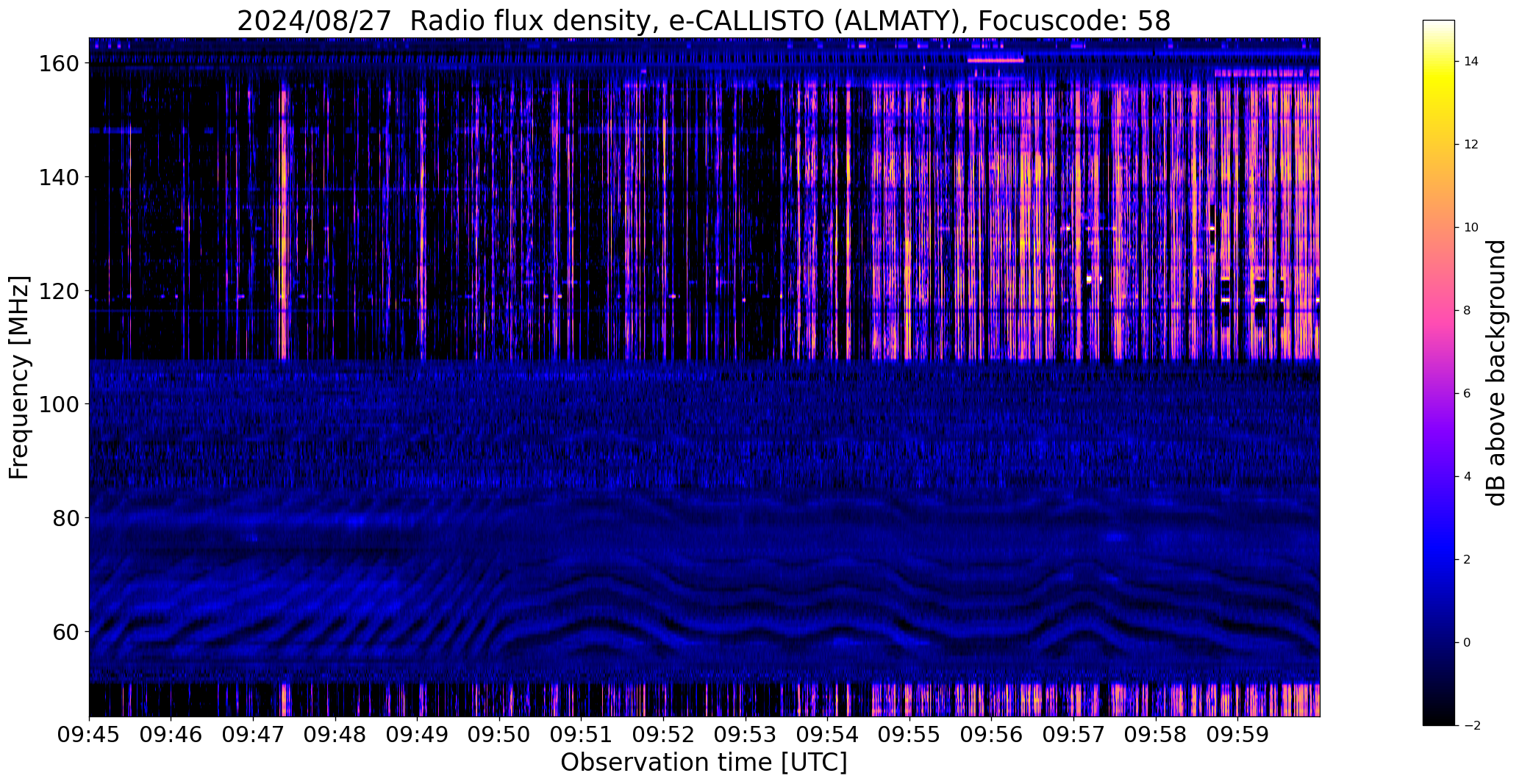Image resolution: width=1519 pixels, height=784 pixels.
Task: Click the 09:52 time tick label
Action: tap(663, 735)
